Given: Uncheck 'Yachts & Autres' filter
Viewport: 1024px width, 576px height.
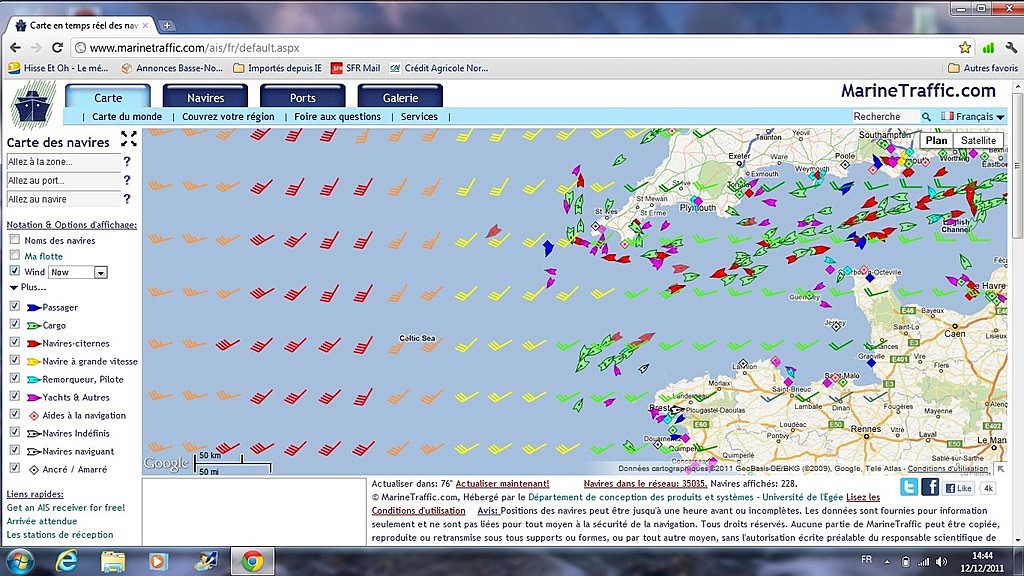Looking at the screenshot, I should (x=14, y=396).
